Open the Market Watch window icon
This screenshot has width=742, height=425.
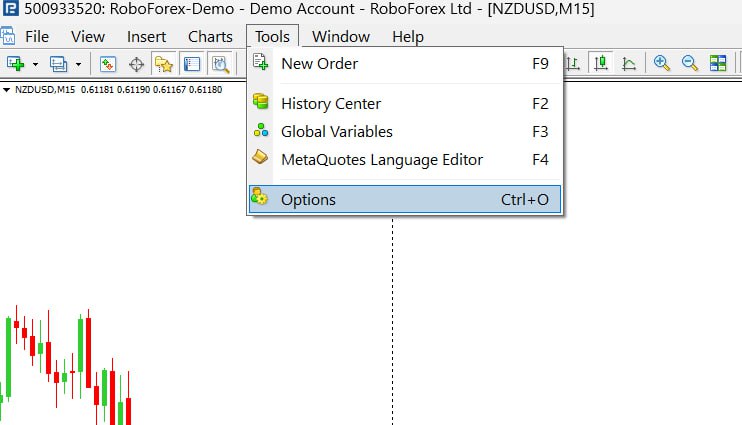(108, 64)
